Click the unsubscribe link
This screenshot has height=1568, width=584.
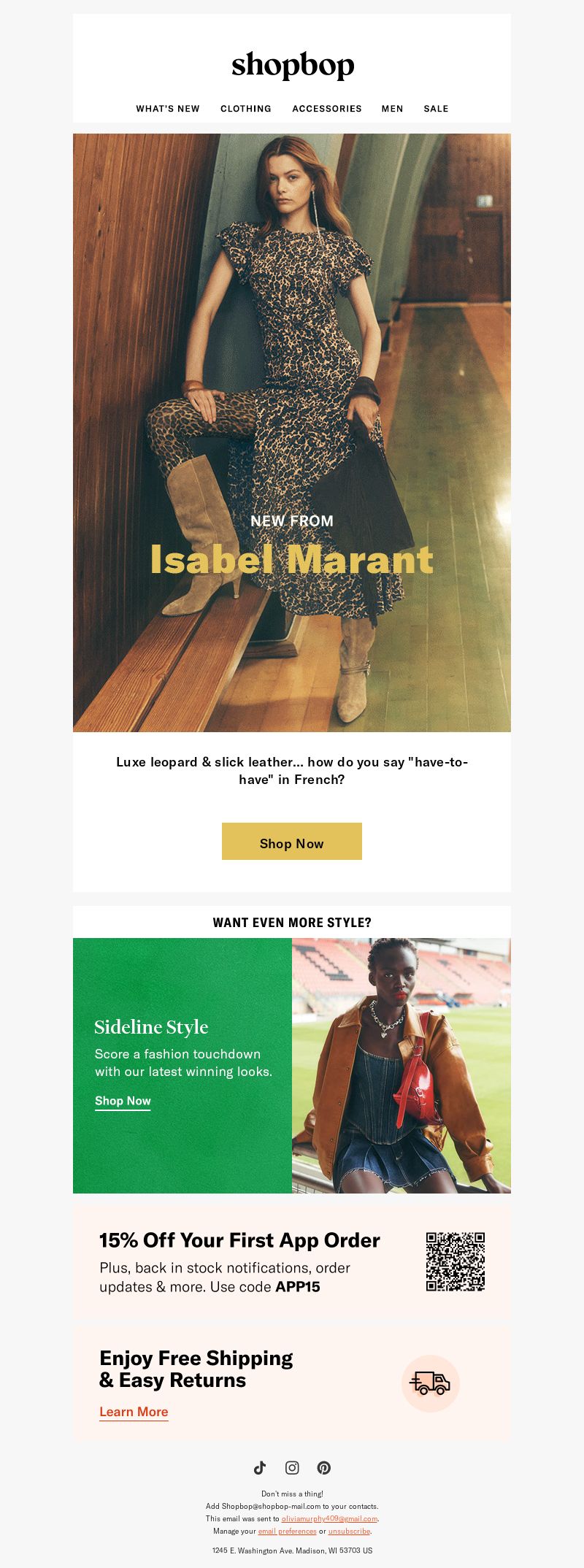coord(349,1531)
